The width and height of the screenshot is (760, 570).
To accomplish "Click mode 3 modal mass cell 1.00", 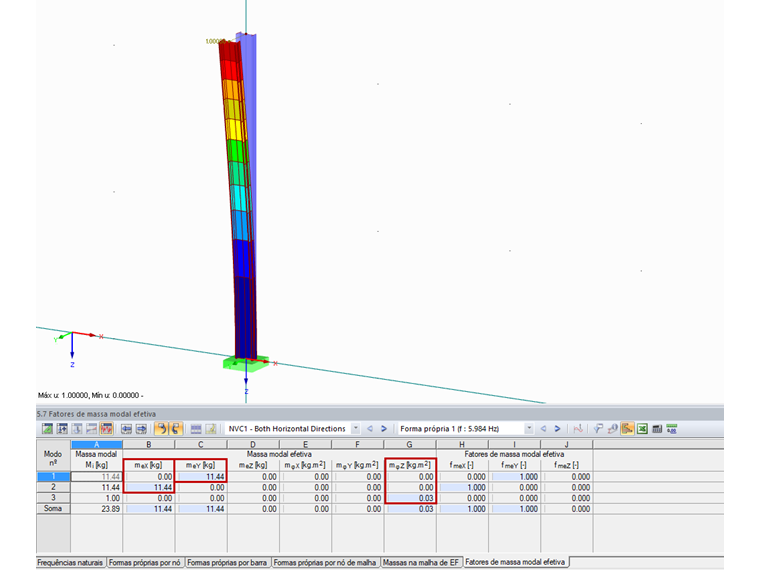I will 96,498.
